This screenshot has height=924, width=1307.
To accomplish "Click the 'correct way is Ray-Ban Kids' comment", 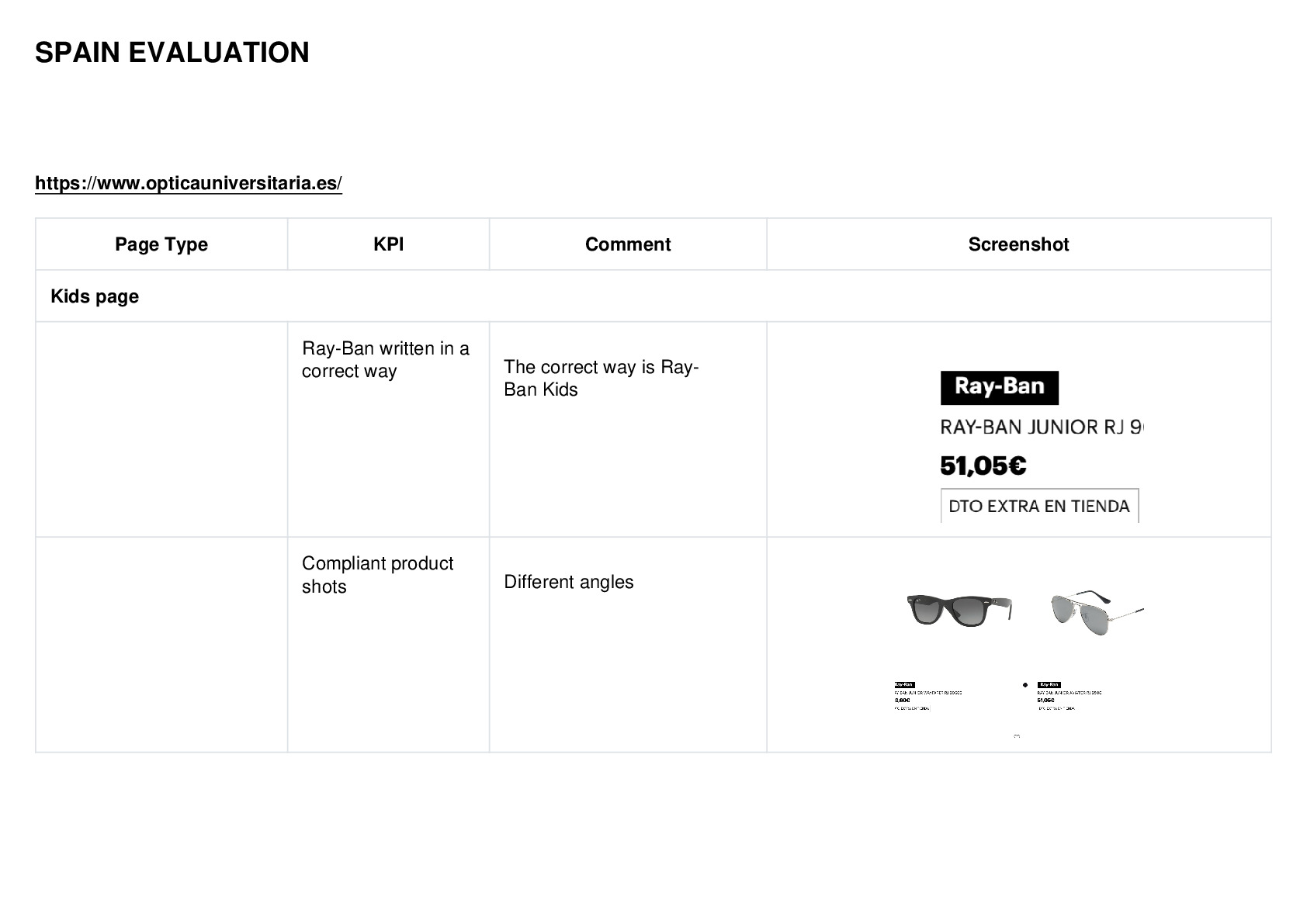I will pos(601,378).
